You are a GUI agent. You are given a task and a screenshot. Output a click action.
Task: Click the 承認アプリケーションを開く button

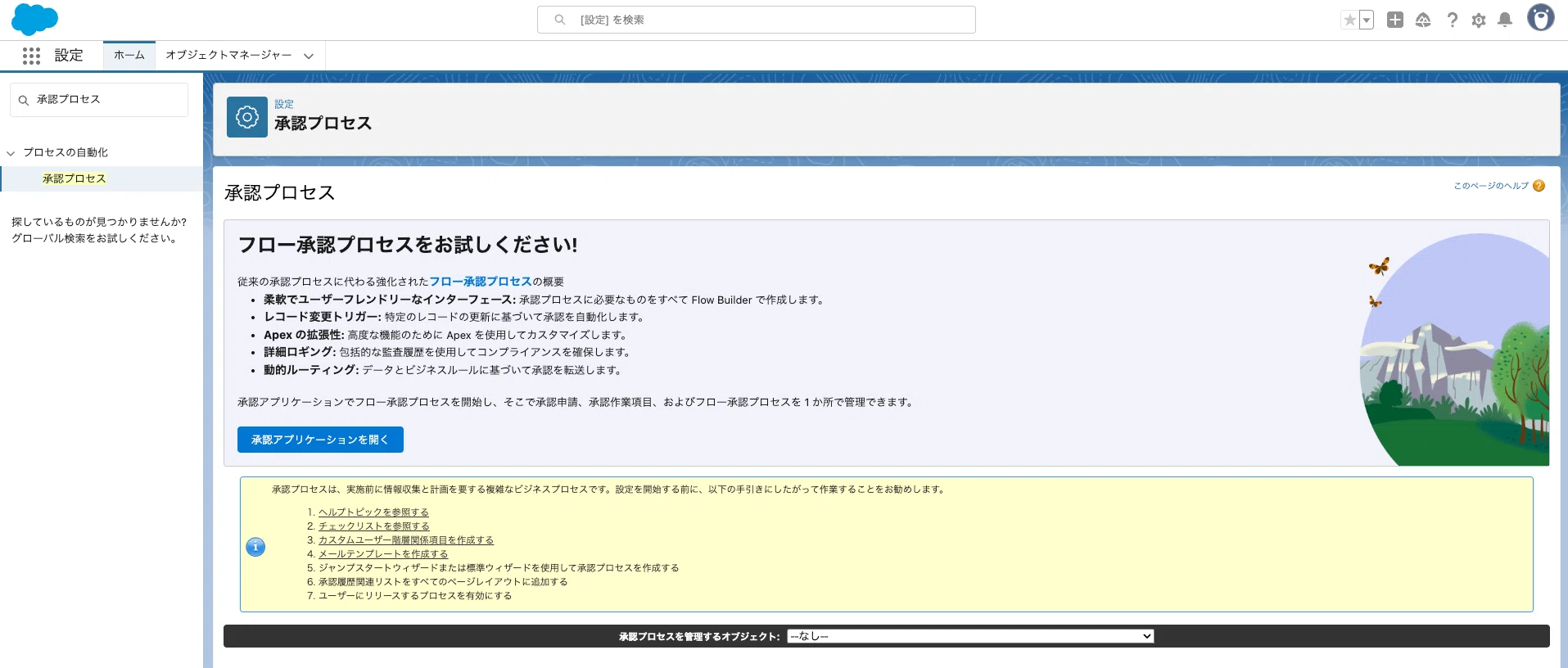tap(320, 440)
